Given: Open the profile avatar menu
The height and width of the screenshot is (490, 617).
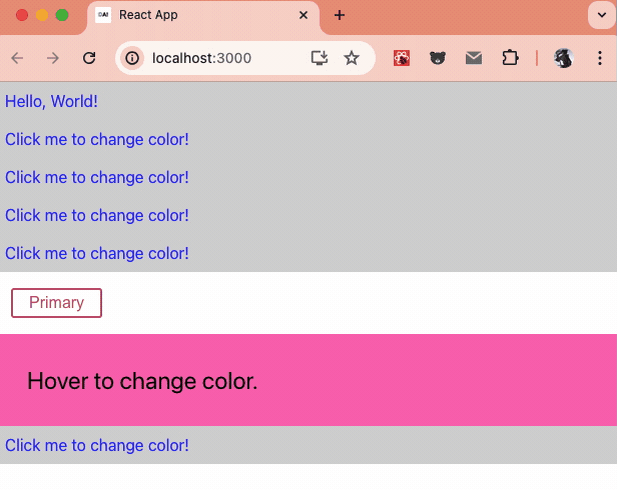Looking at the screenshot, I should click(x=564, y=58).
